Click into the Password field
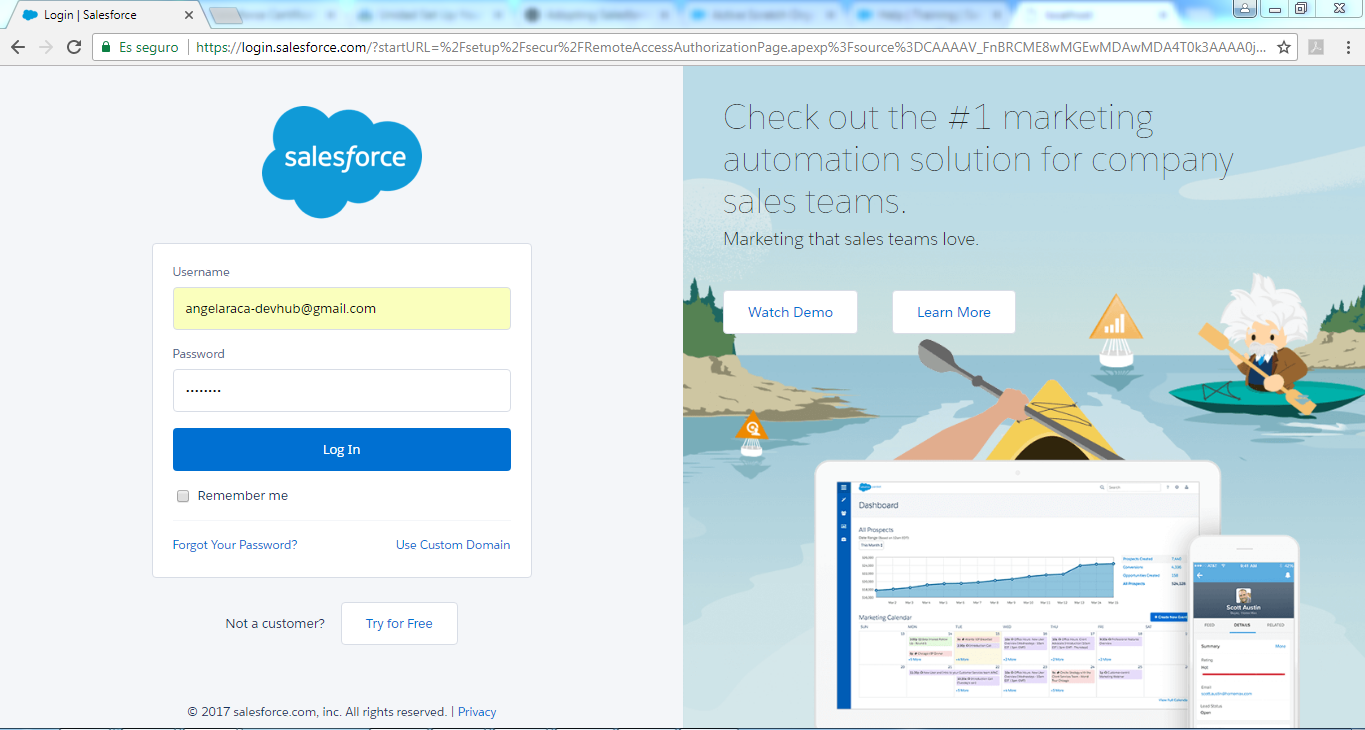This screenshot has height=730, width=1365. coord(342,390)
